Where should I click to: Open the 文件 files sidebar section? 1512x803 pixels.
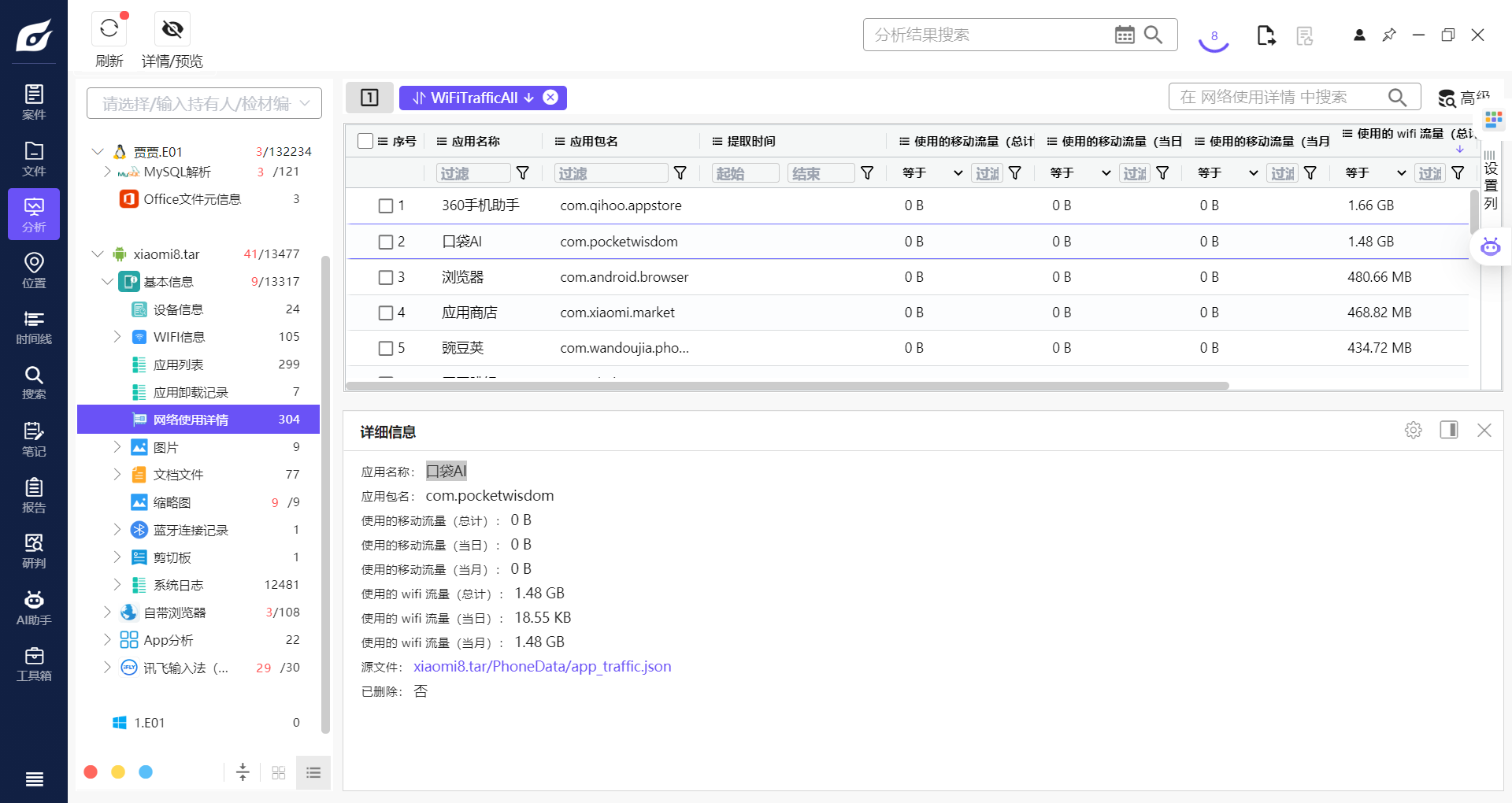[x=34, y=158]
